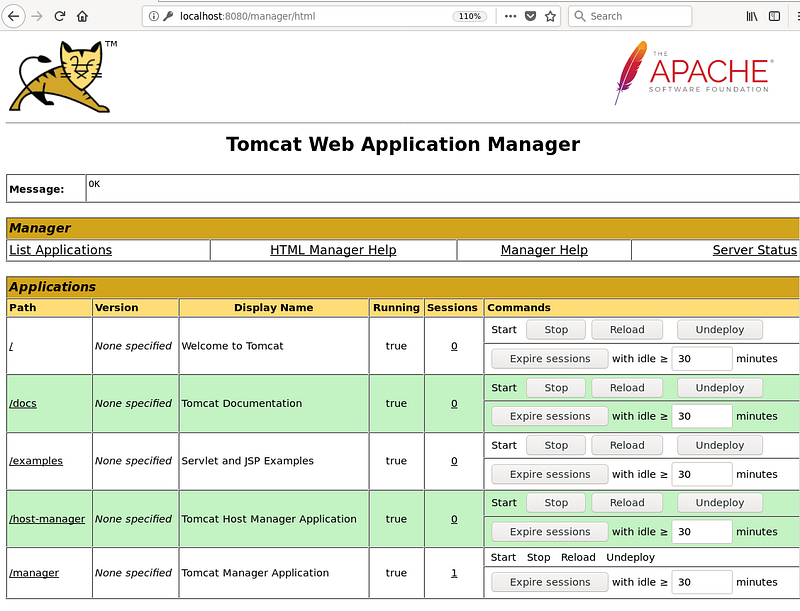The image size is (800, 611).
Task: Open the browser home page icon
Action: [82, 16]
